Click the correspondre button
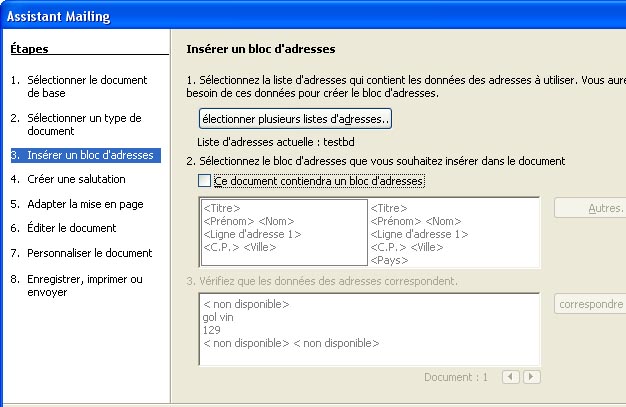Image resolution: width=626 pixels, height=407 pixels. 590,304
